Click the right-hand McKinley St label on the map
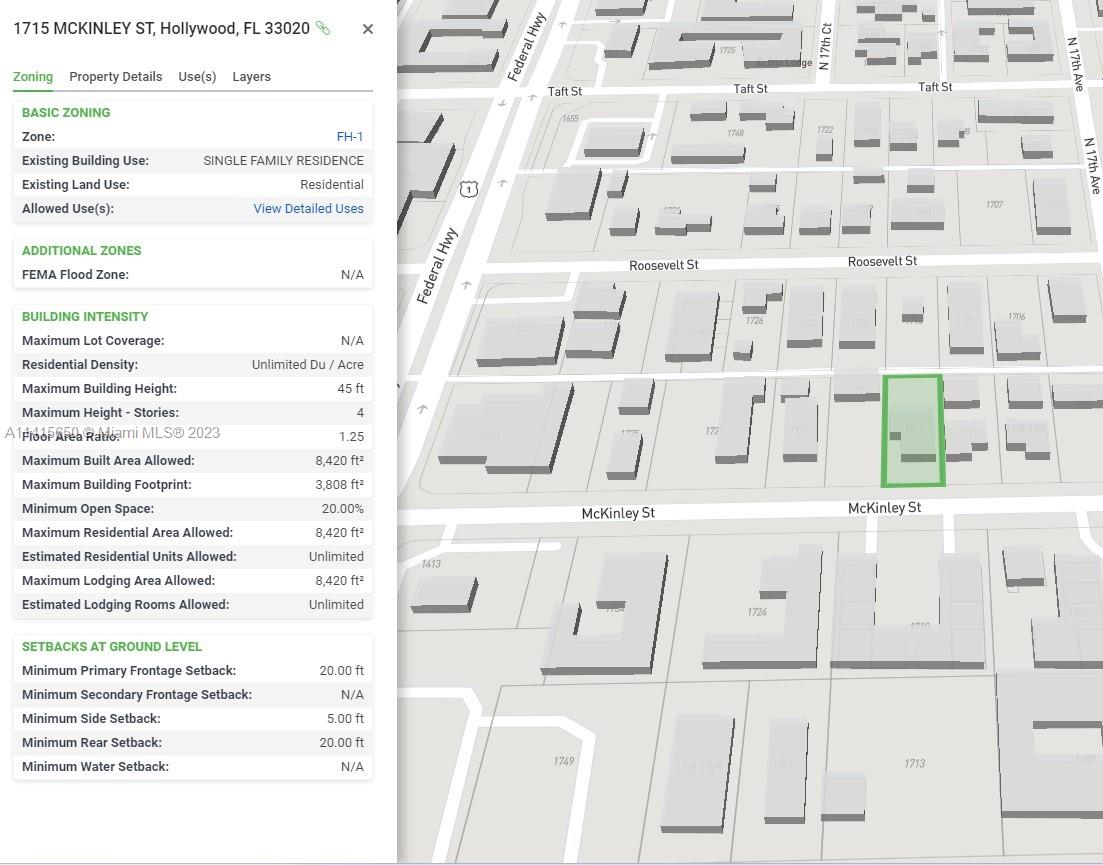This screenshot has width=1103, height=865. (884, 508)
